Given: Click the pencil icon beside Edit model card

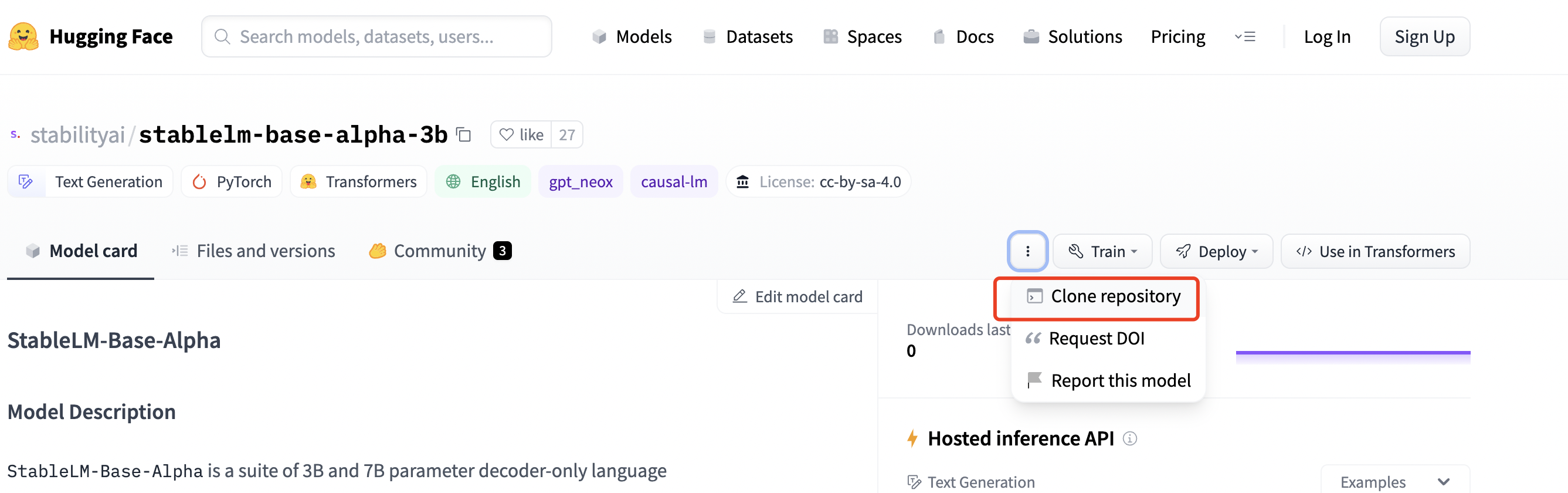Looking at the screenshot, I should pos(739,296).
